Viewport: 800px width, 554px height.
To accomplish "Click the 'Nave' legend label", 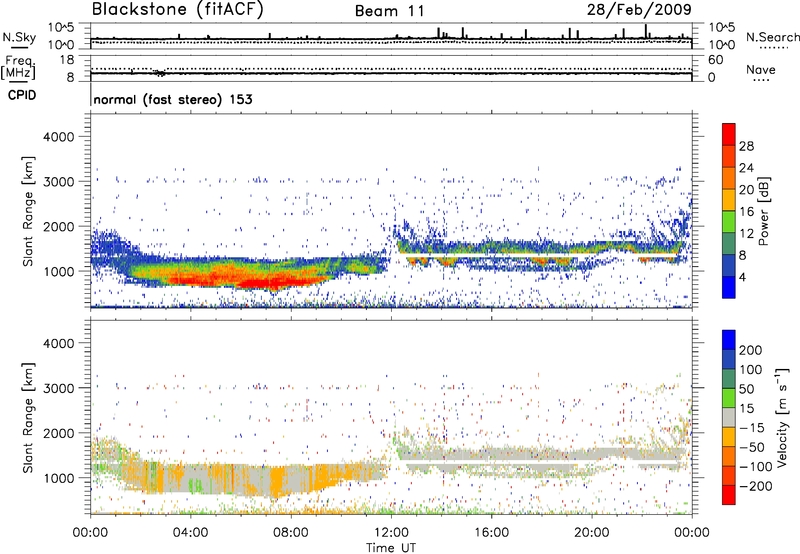I will (x=761, y=69).
